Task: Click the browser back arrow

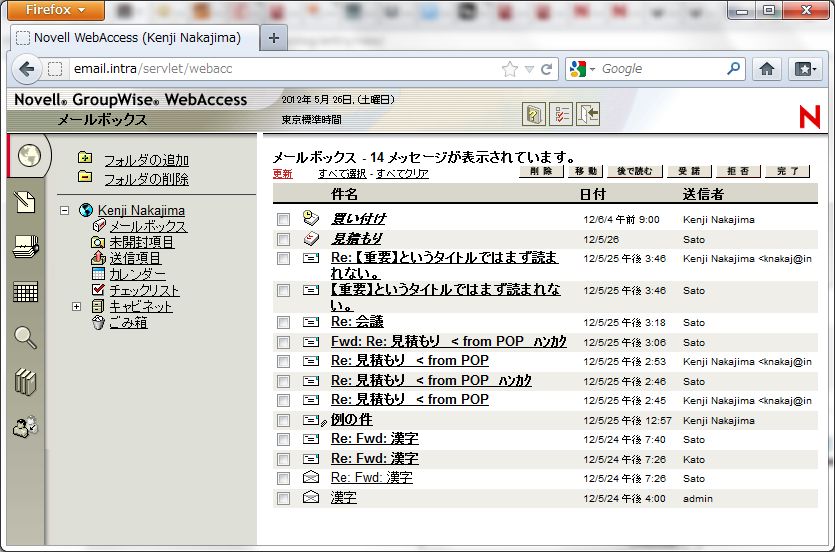Action: [26, 69]
